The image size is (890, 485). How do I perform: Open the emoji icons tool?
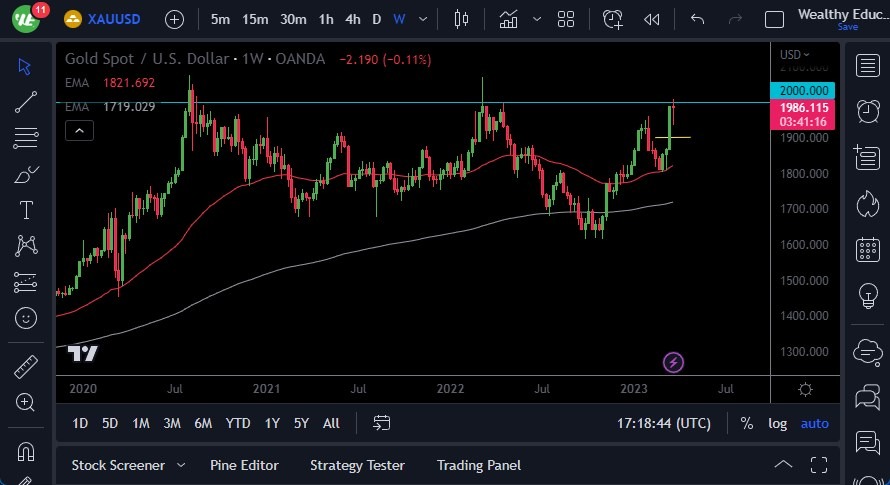coord(26,318)
